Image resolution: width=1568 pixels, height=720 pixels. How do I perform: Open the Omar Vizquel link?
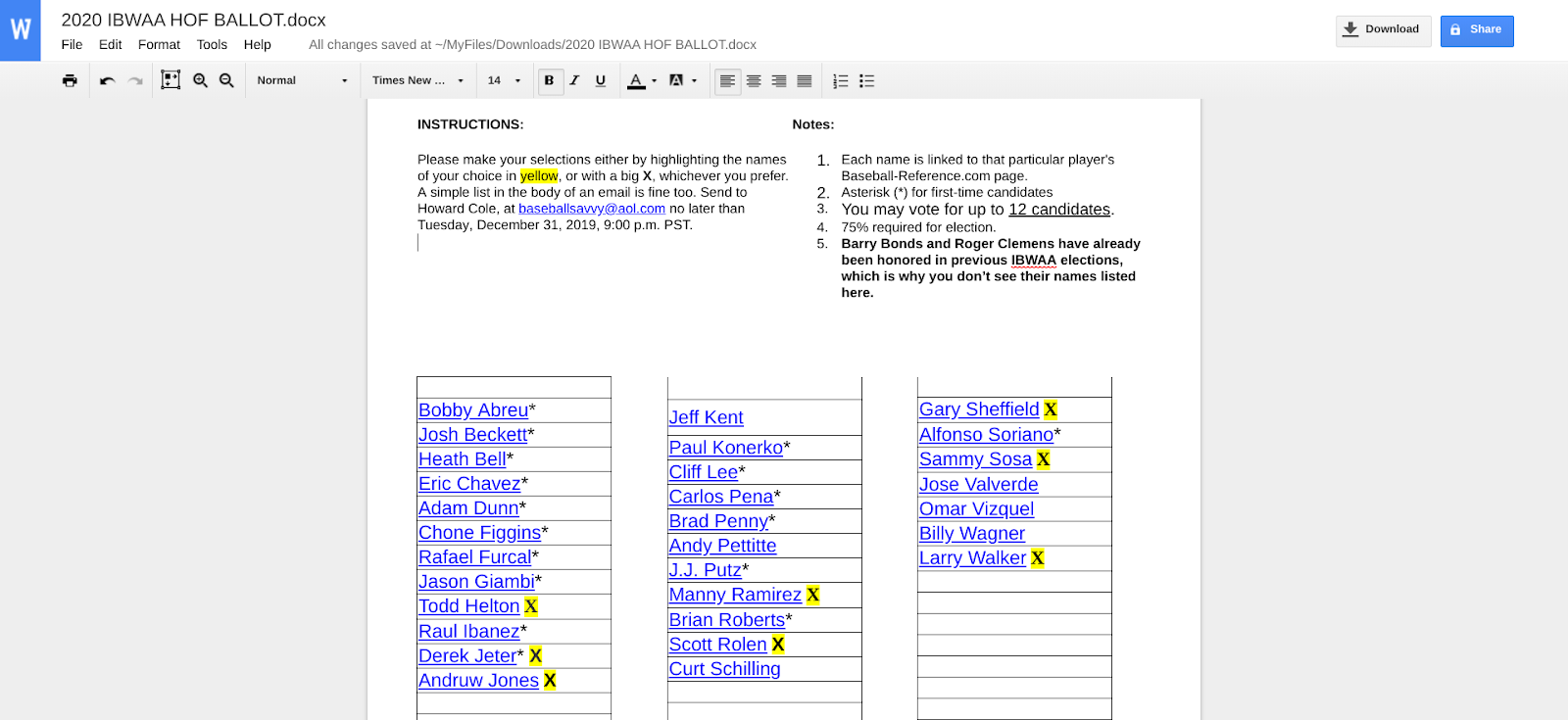976,509
